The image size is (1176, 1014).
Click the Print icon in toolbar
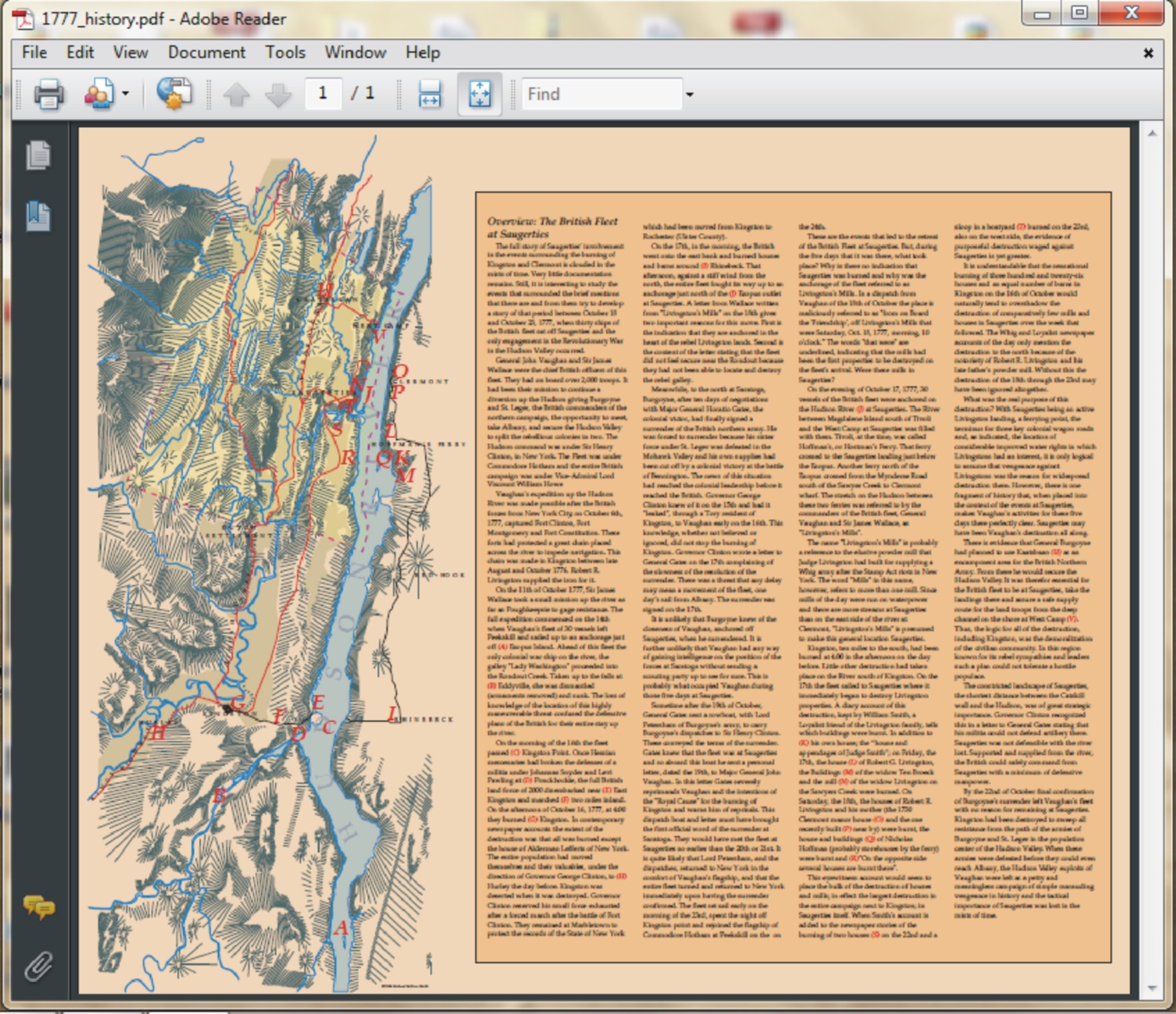point(49,94)
